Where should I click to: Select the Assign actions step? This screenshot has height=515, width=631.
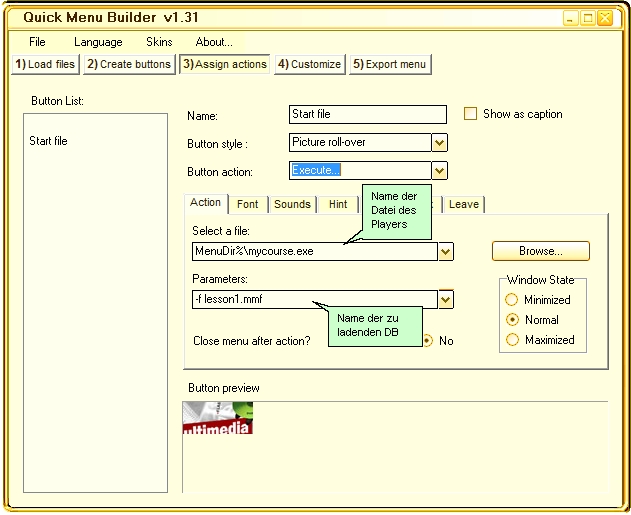coord(225,64)
